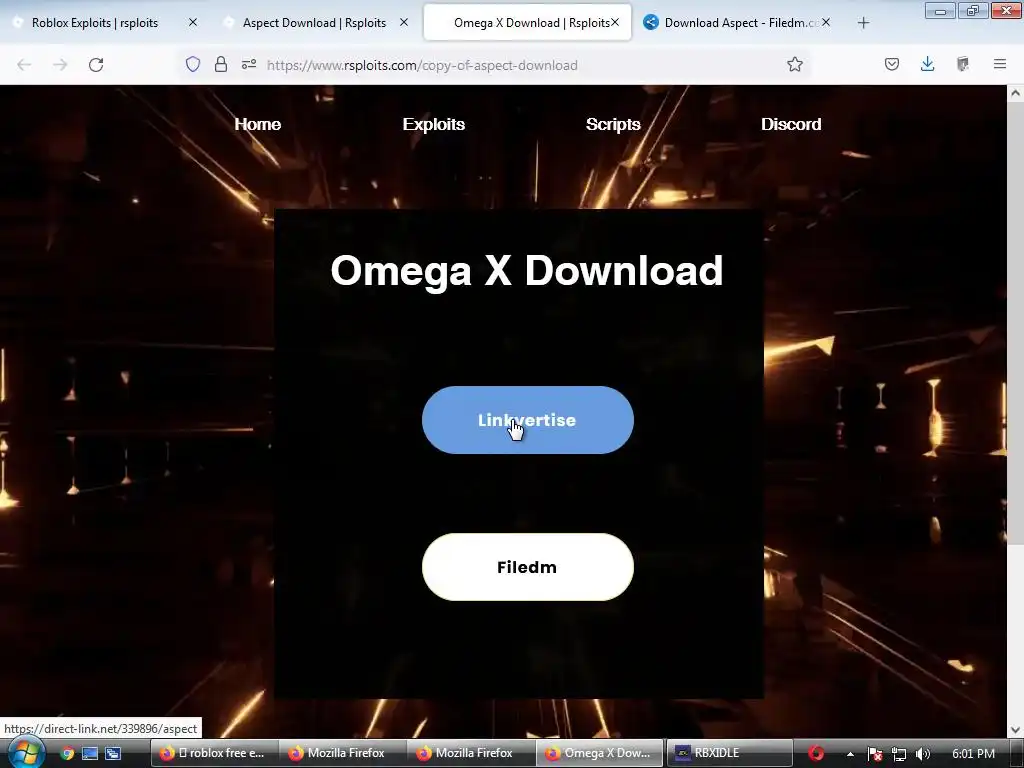View site security padlock info

tap(221, 64)
